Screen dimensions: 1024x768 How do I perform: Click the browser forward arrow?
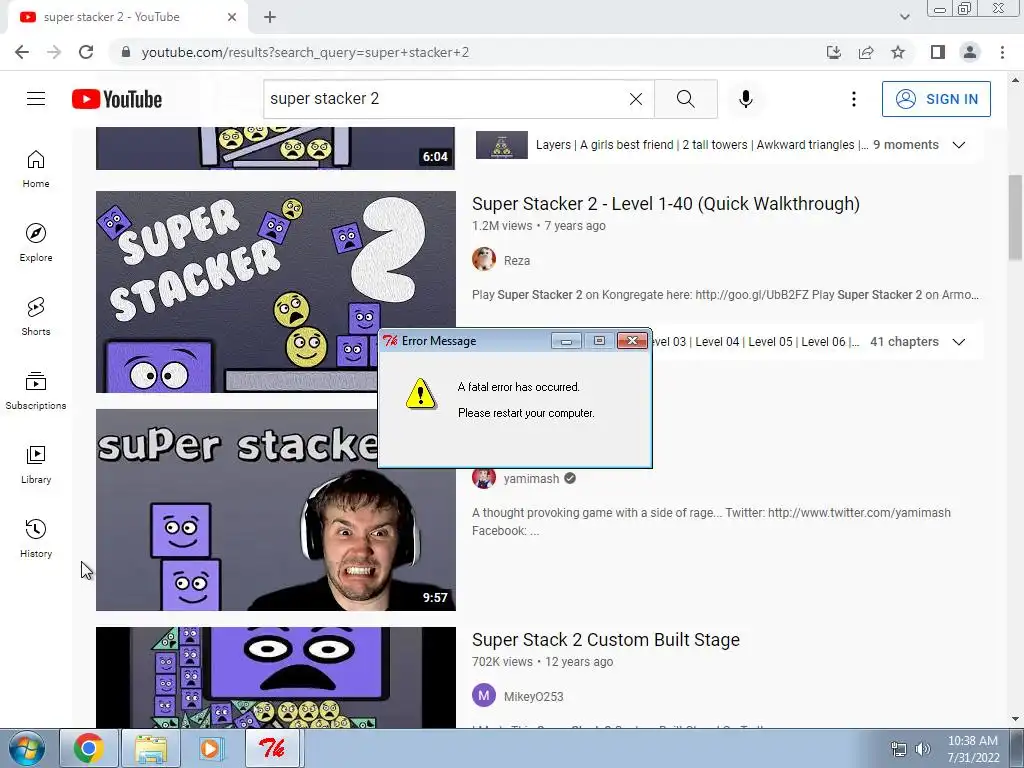click(54, 52)
